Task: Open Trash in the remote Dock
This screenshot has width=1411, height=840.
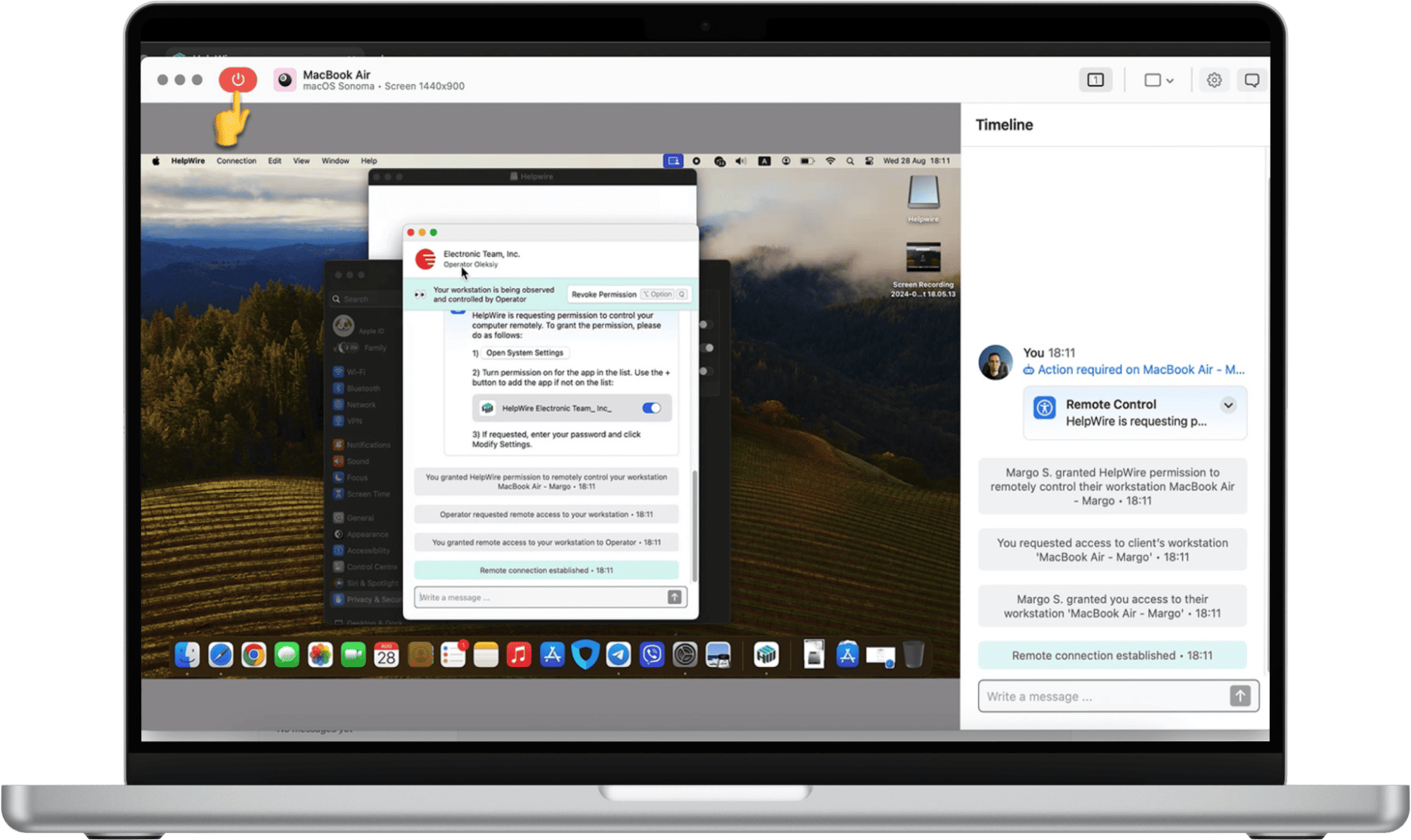Action: (x=913, y=654)
